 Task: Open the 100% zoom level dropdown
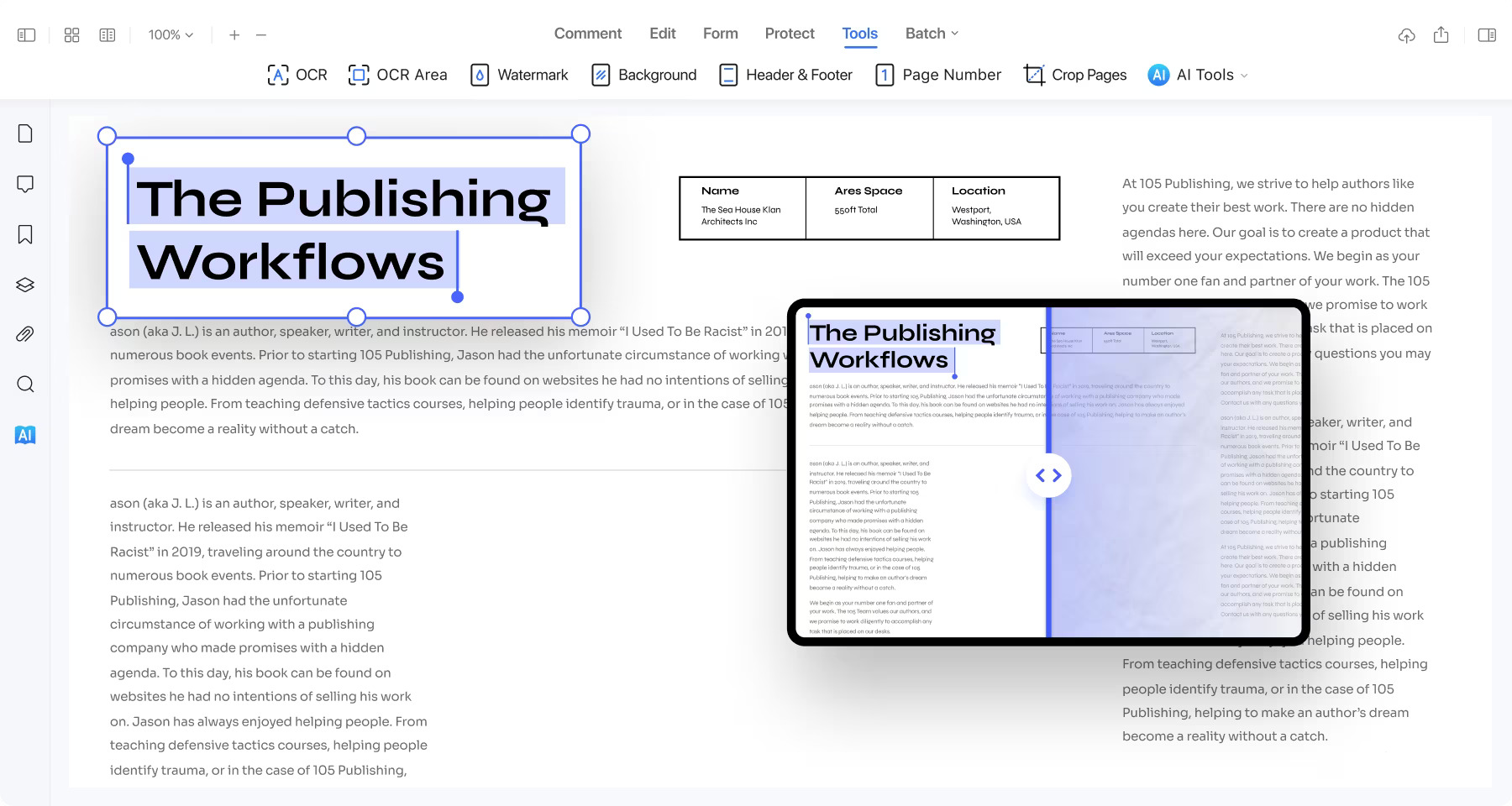click(171, 35)
